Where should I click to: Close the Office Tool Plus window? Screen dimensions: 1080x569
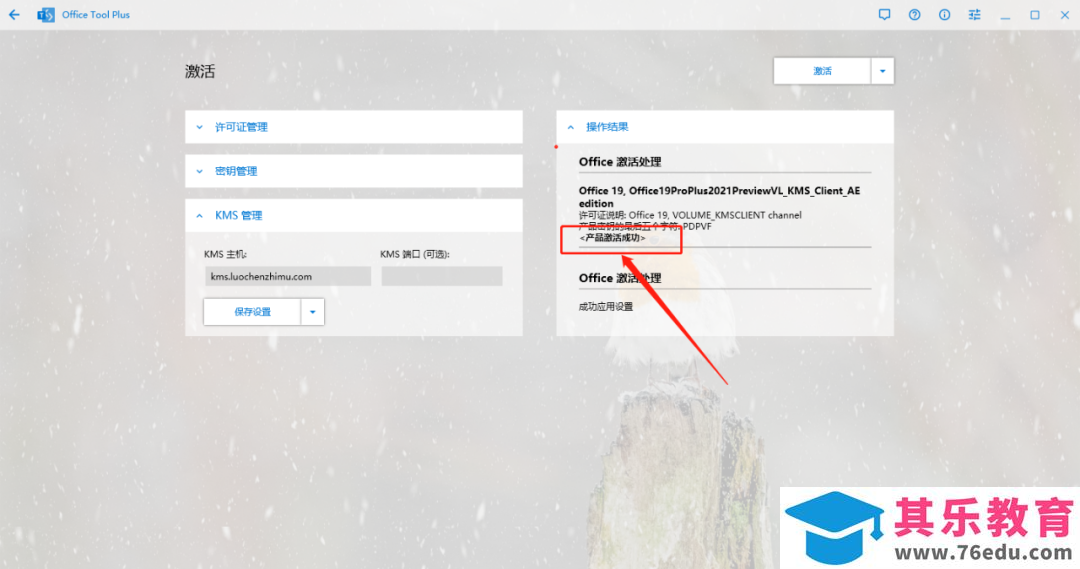(1065, 14)
